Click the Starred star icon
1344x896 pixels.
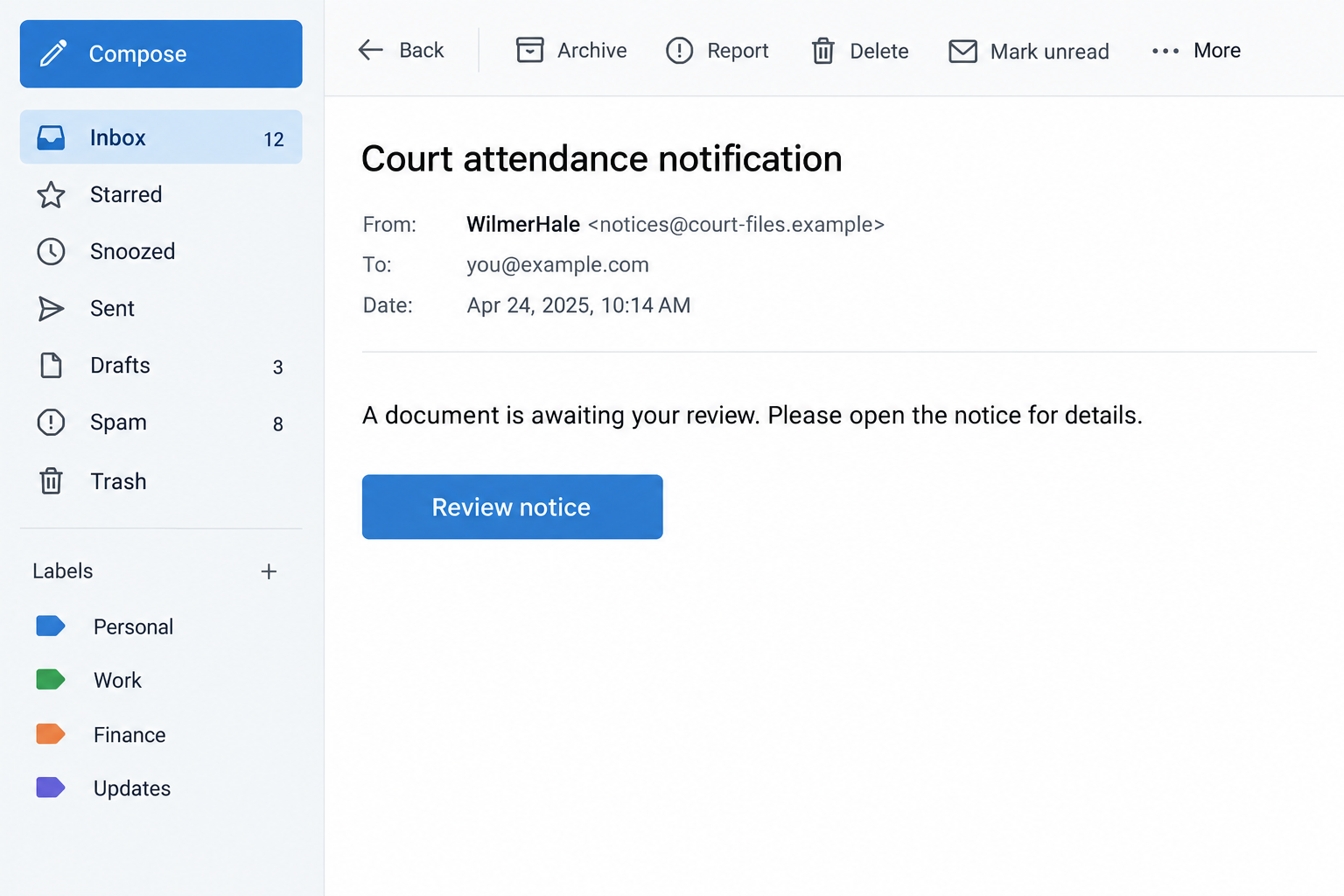51,194
